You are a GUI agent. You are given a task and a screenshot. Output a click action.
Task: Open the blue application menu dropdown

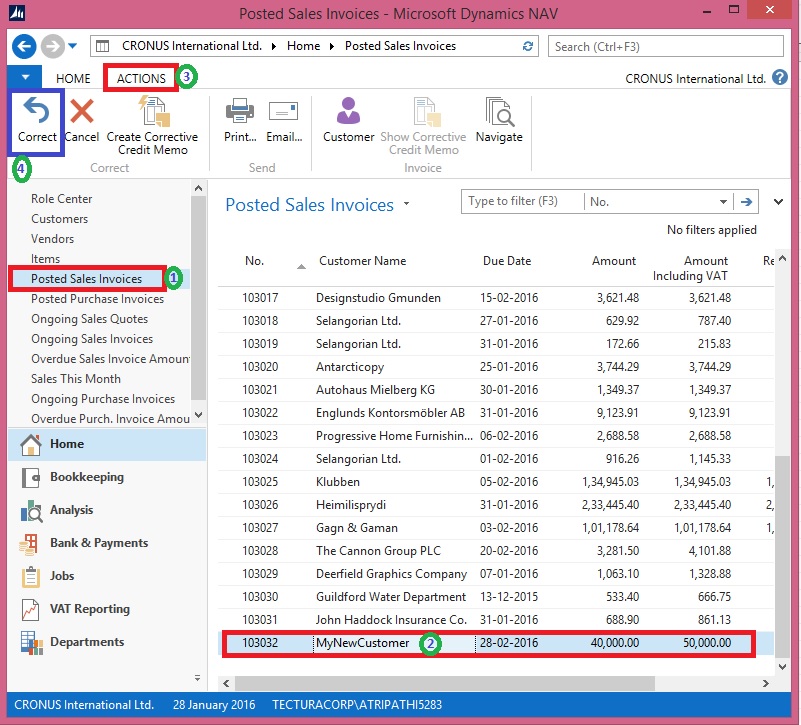[25, 78]
